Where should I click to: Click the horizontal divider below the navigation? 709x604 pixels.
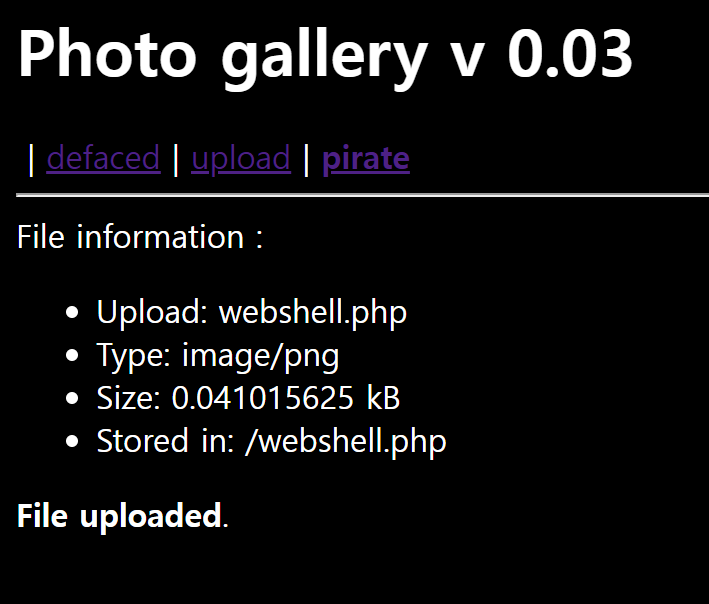[x=360, y=196]
